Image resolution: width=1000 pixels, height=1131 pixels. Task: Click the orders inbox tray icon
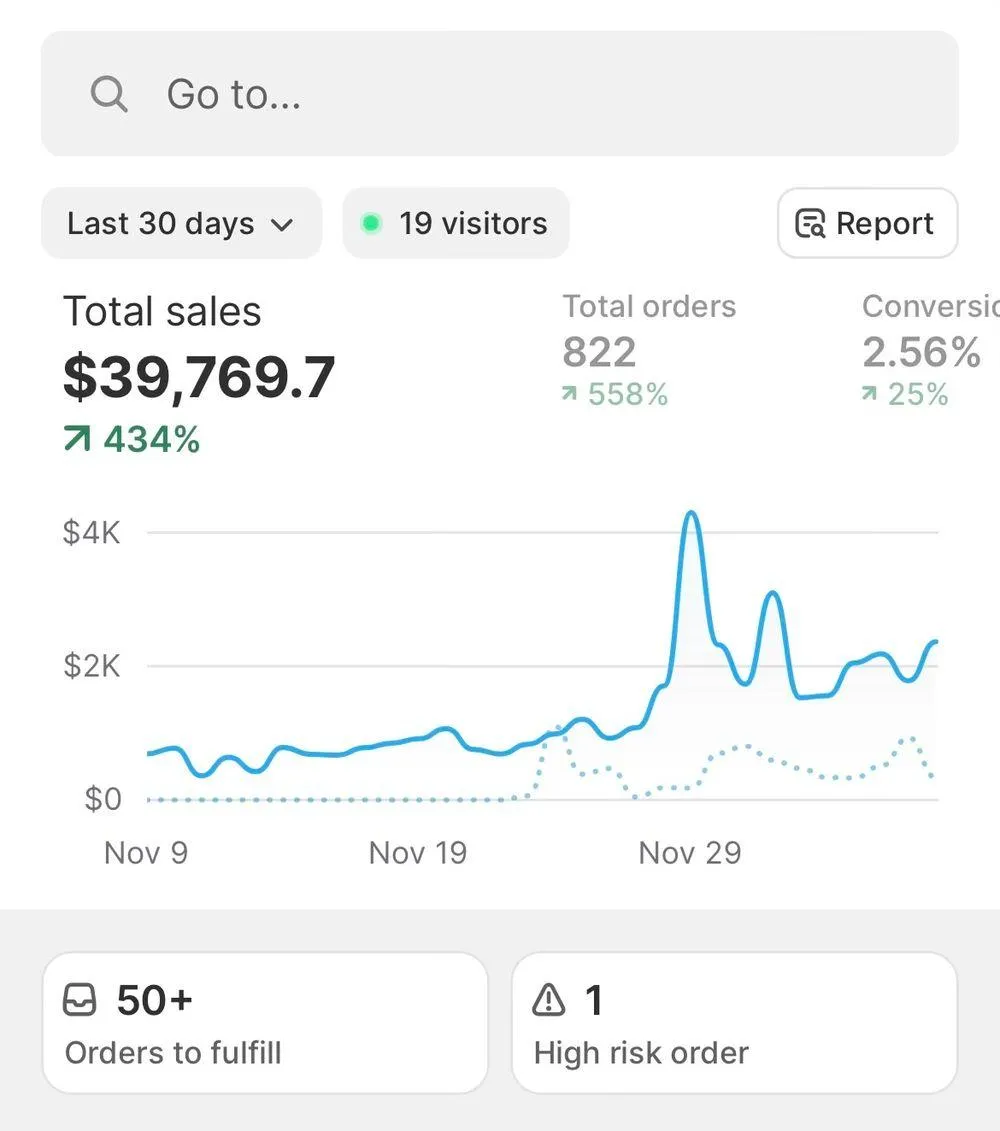point(80,1000)
